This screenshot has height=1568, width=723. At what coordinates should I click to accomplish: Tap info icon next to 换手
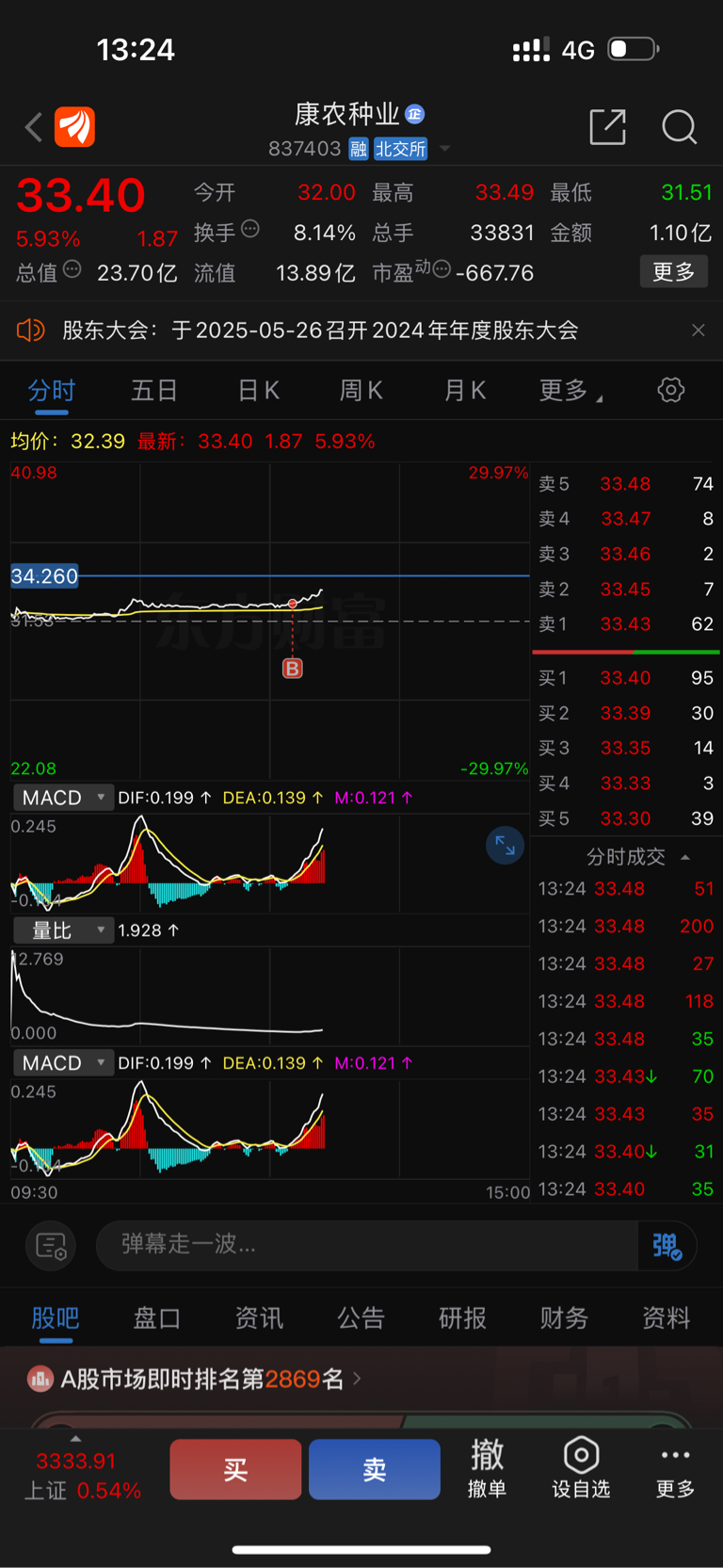click(249, 228)
